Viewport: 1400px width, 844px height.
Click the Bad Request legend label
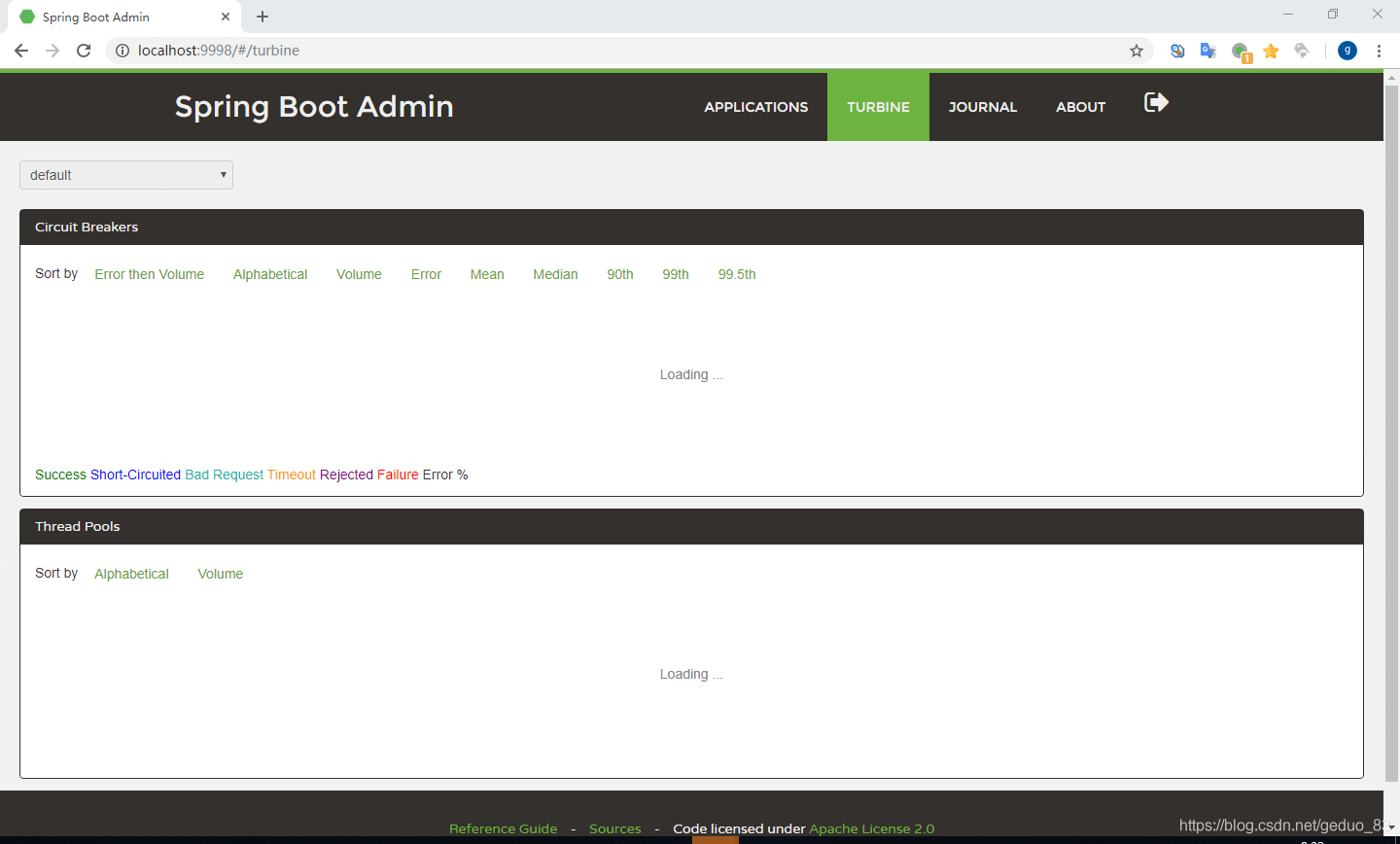point(224,475)
